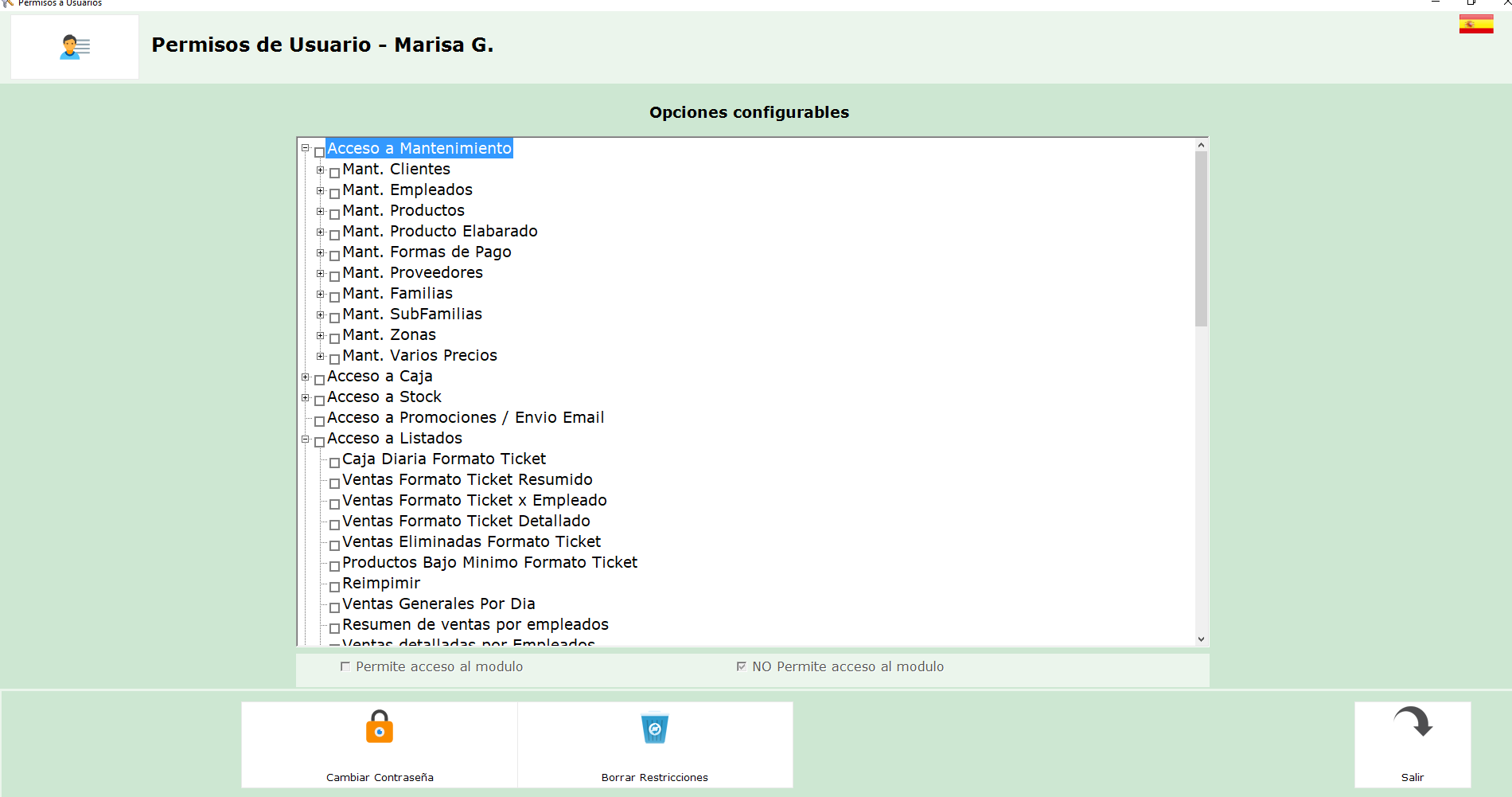The image size is (1512, 797).
Task: Click the curved arrow exit icon
Action: coord(1412,723)
